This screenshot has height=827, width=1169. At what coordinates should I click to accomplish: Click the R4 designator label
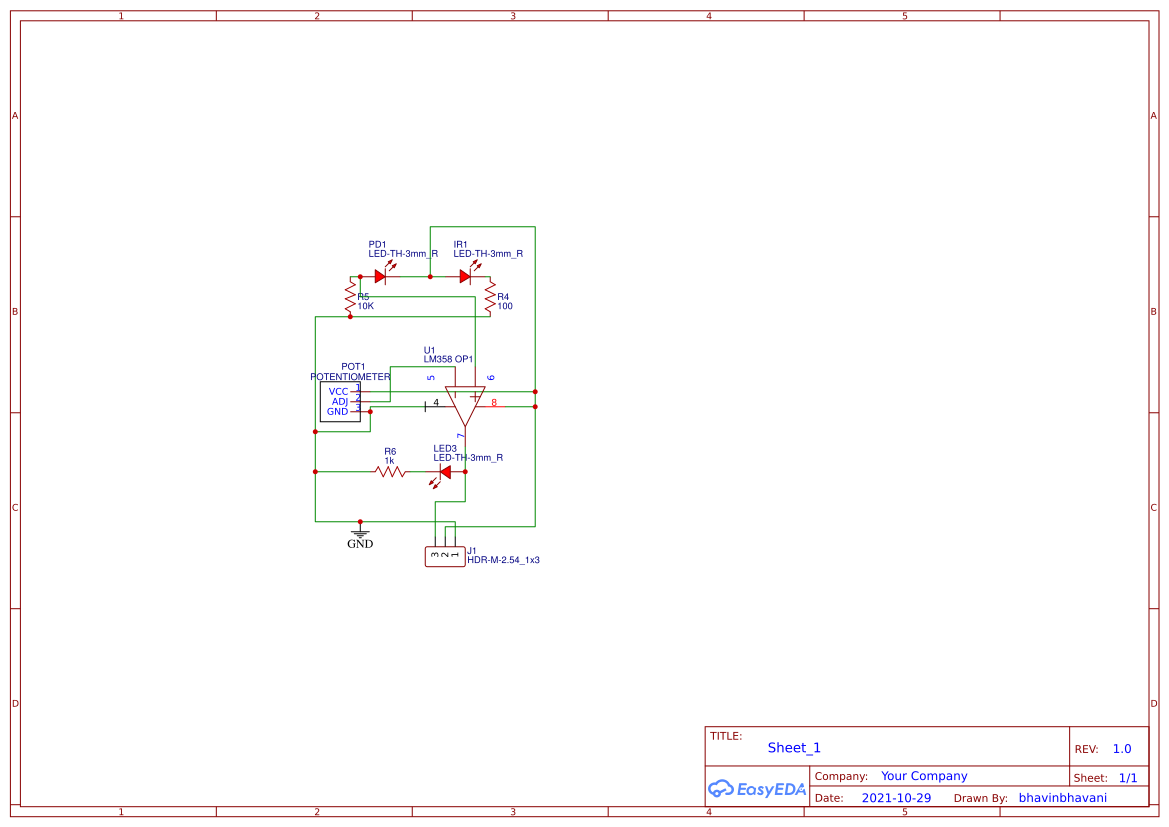(x=503, y=297)
